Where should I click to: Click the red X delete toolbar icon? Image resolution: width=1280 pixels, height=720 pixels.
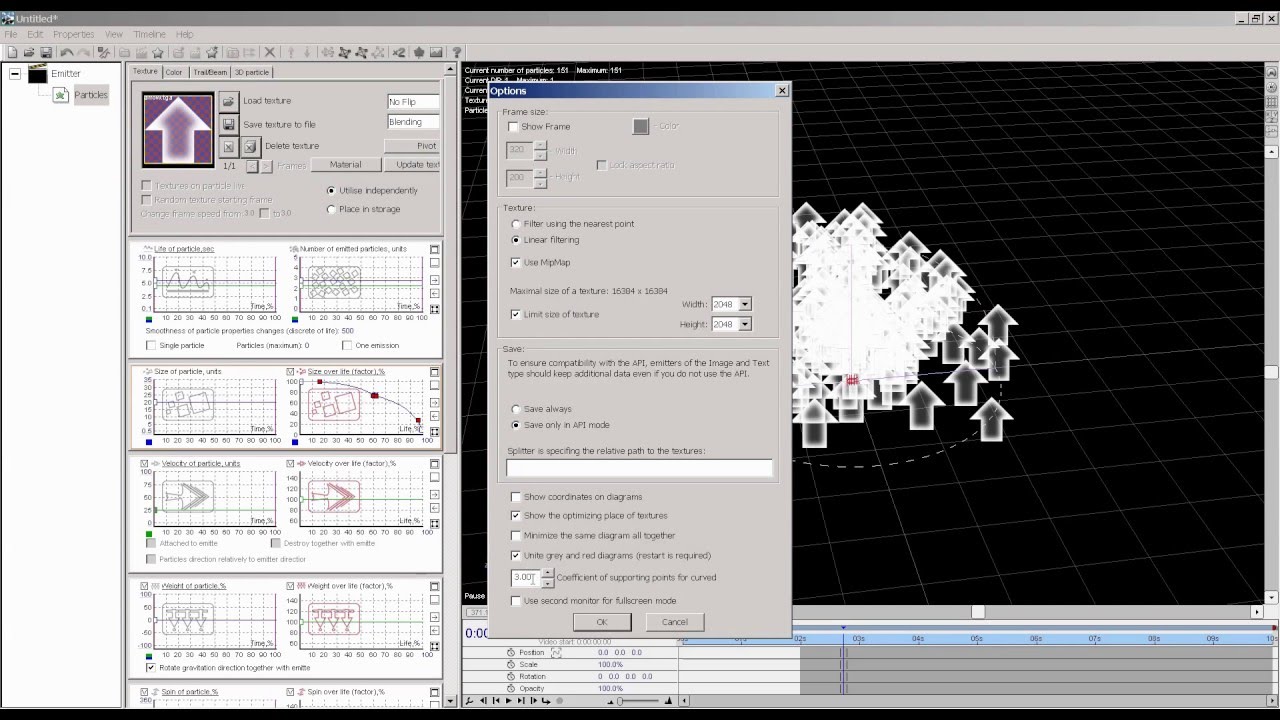point(269,52)
